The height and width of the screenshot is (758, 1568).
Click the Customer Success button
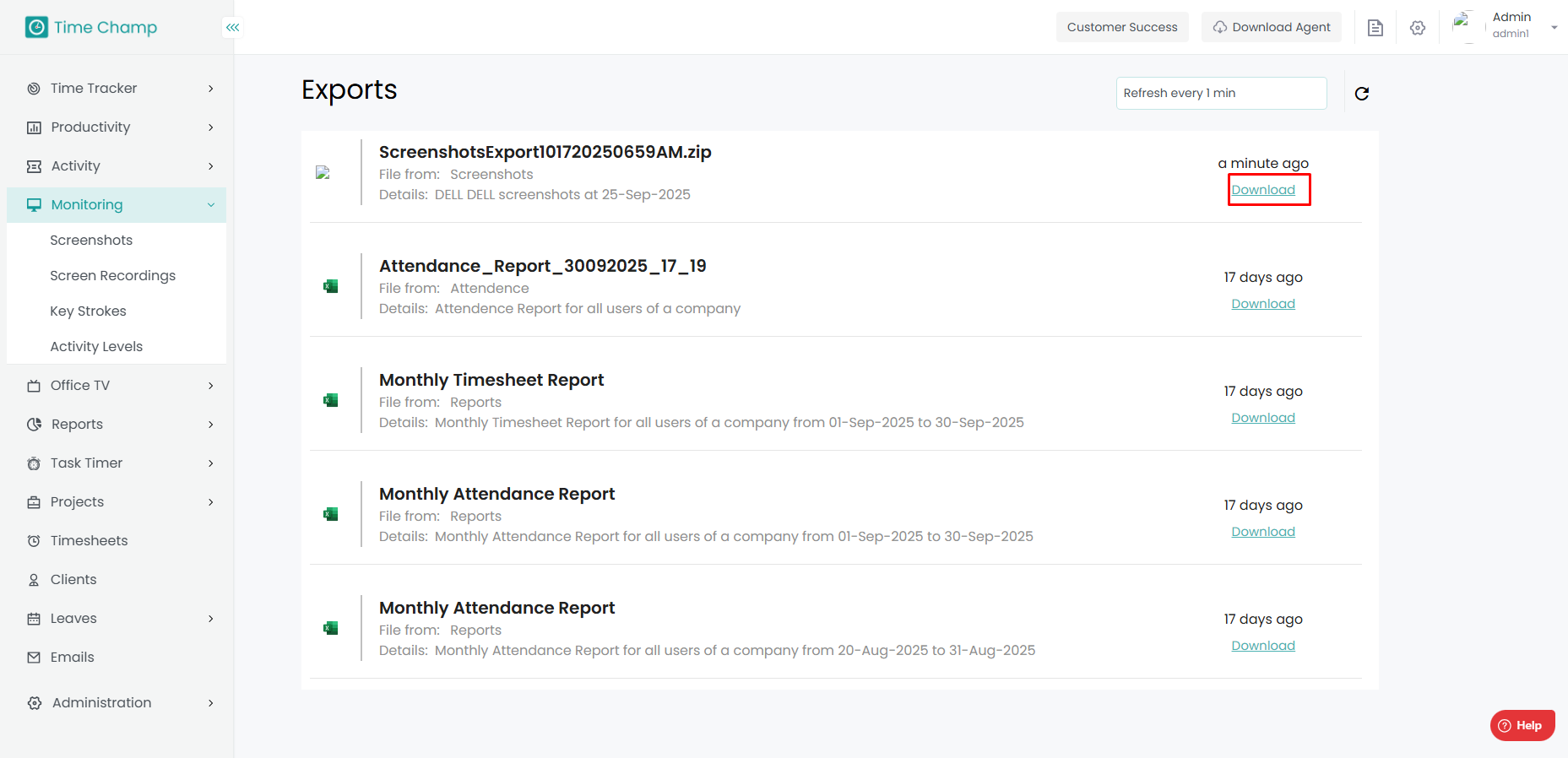click(1122, 27)
